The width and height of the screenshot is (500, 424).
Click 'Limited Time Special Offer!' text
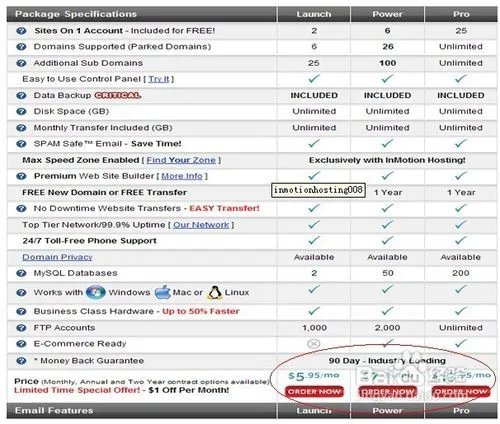coord(77,390)
